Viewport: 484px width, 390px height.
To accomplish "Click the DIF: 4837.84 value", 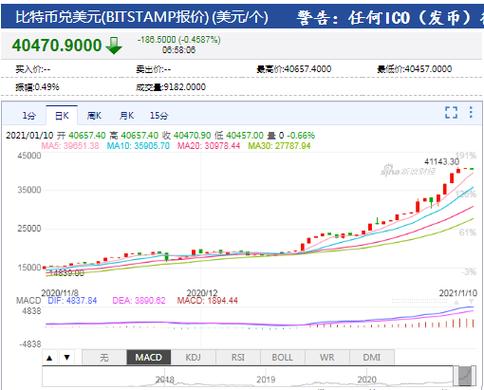I will coord(72,301).
